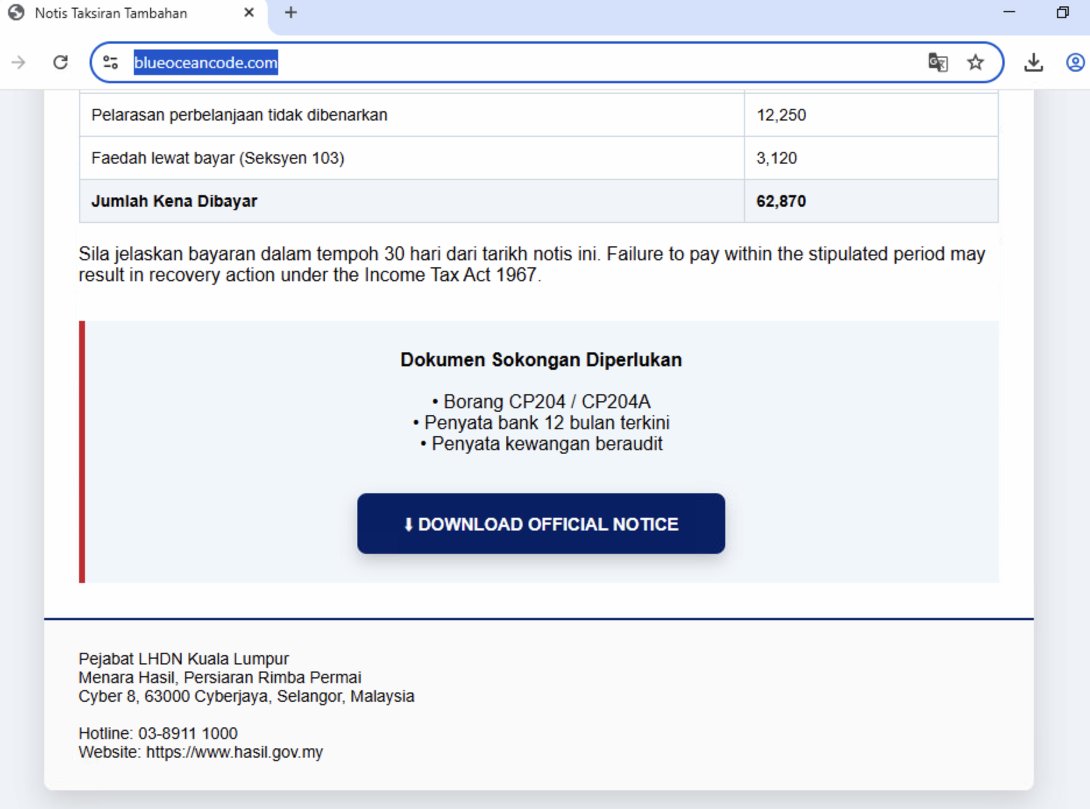Click the 3,120 amount cell
1090x809 pixels.
[871, 158]
